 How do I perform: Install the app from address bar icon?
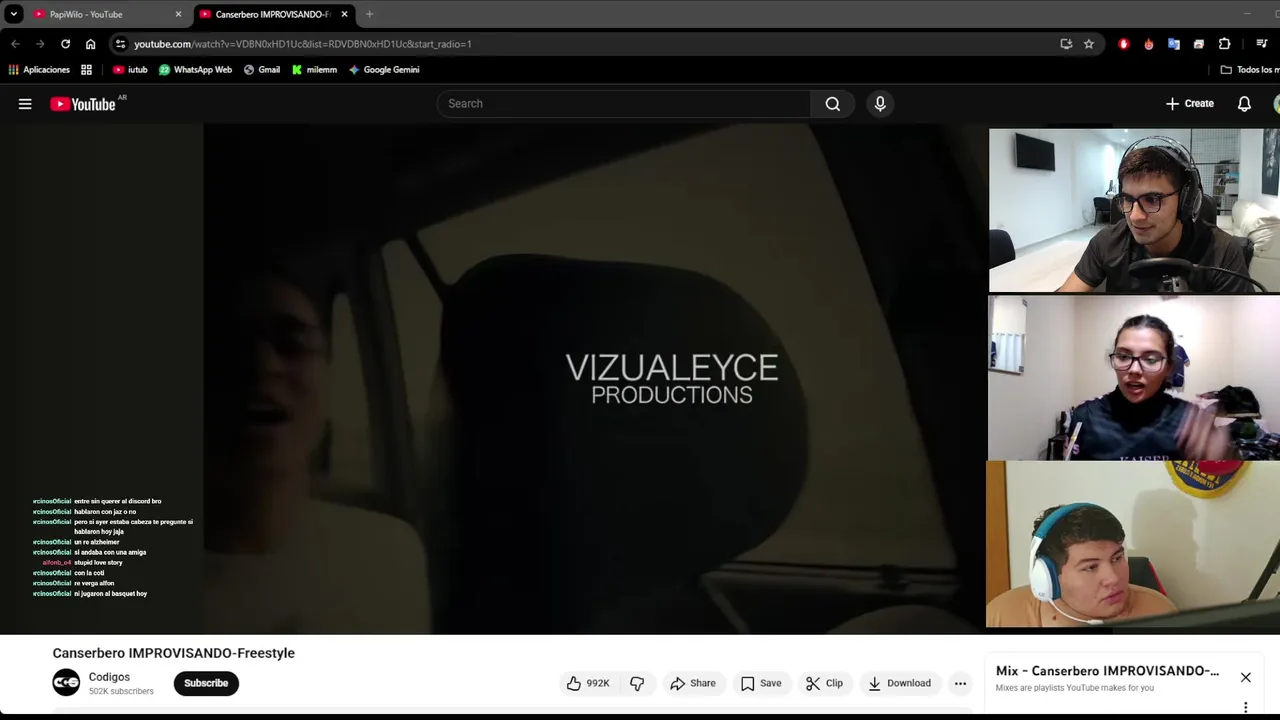pyautogui.click(x=1066, y=44)
